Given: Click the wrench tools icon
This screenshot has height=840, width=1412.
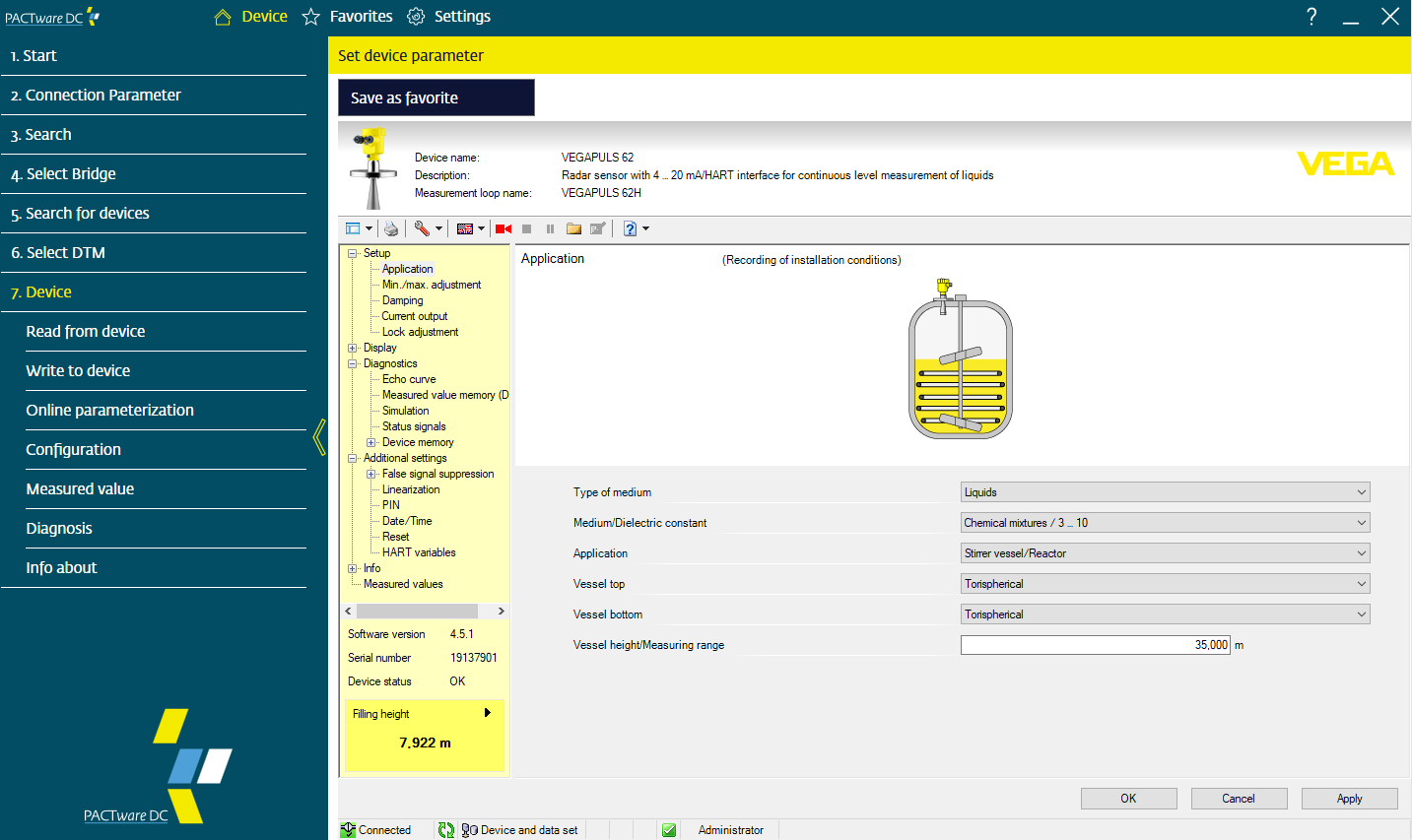Looking at the screenshot, I should (x=422, y=228).
